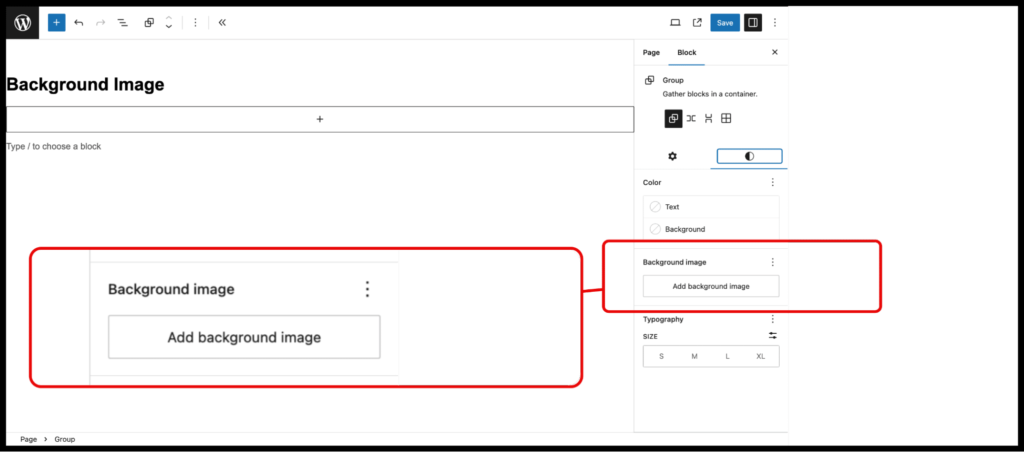Click the Save button
The image size is (1024, 452).
click(725, 22)
